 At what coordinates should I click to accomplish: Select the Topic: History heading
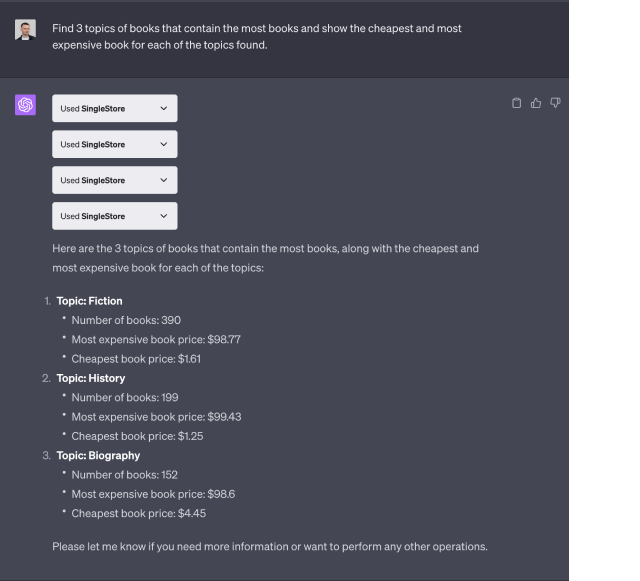click(x=91, y=378)
